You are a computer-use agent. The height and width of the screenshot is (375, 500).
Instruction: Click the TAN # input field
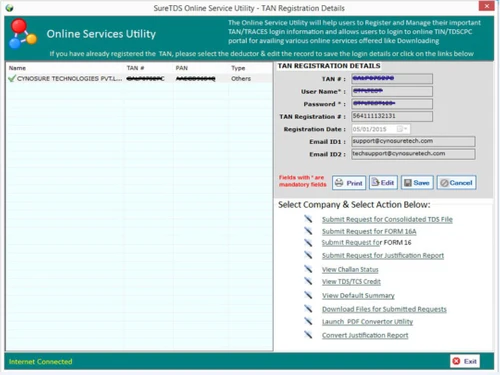(392, 79)
